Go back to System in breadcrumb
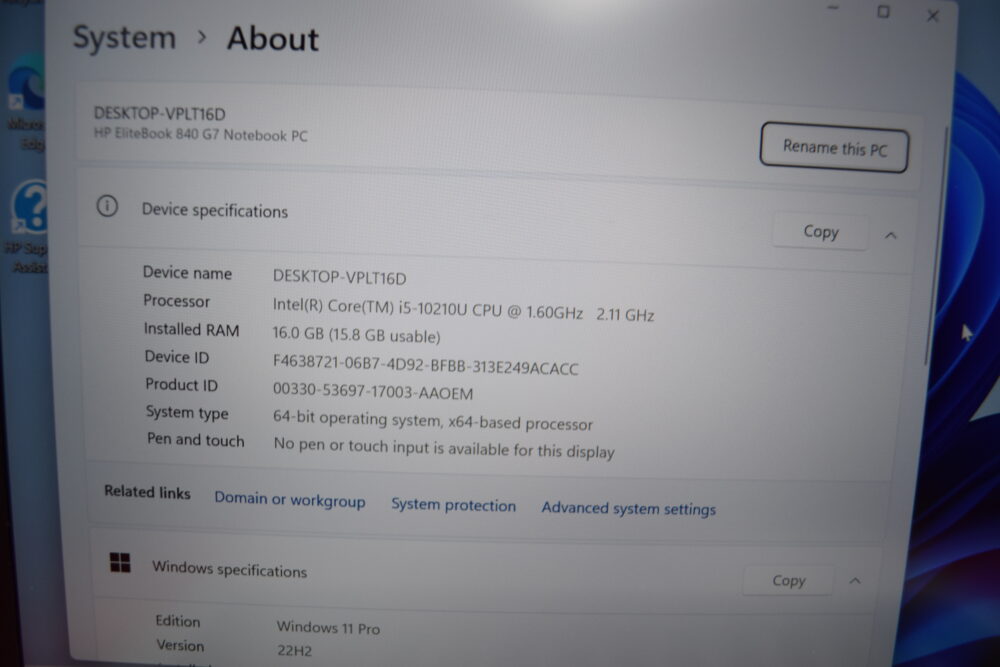Screen dimensions: 1000x667 (124, 38)
